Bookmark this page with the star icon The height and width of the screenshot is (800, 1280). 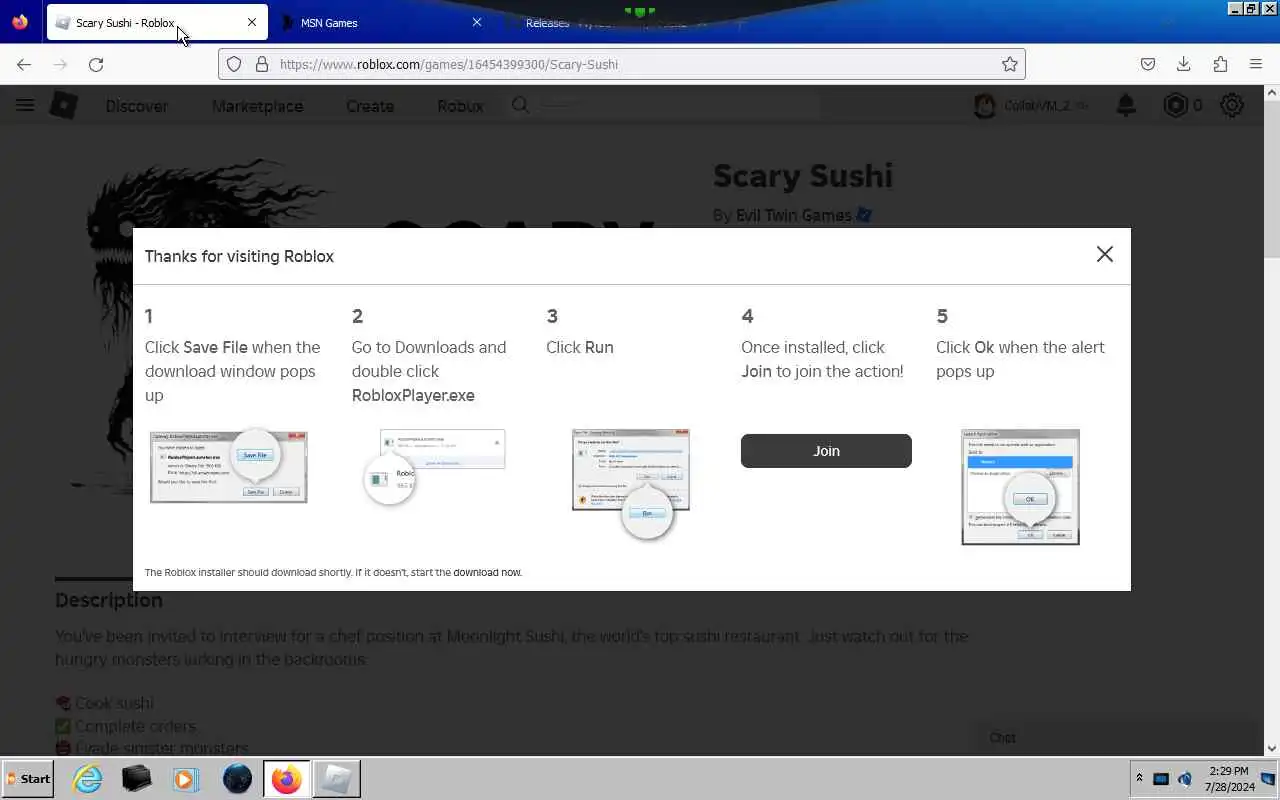[x=1010, y=64]
